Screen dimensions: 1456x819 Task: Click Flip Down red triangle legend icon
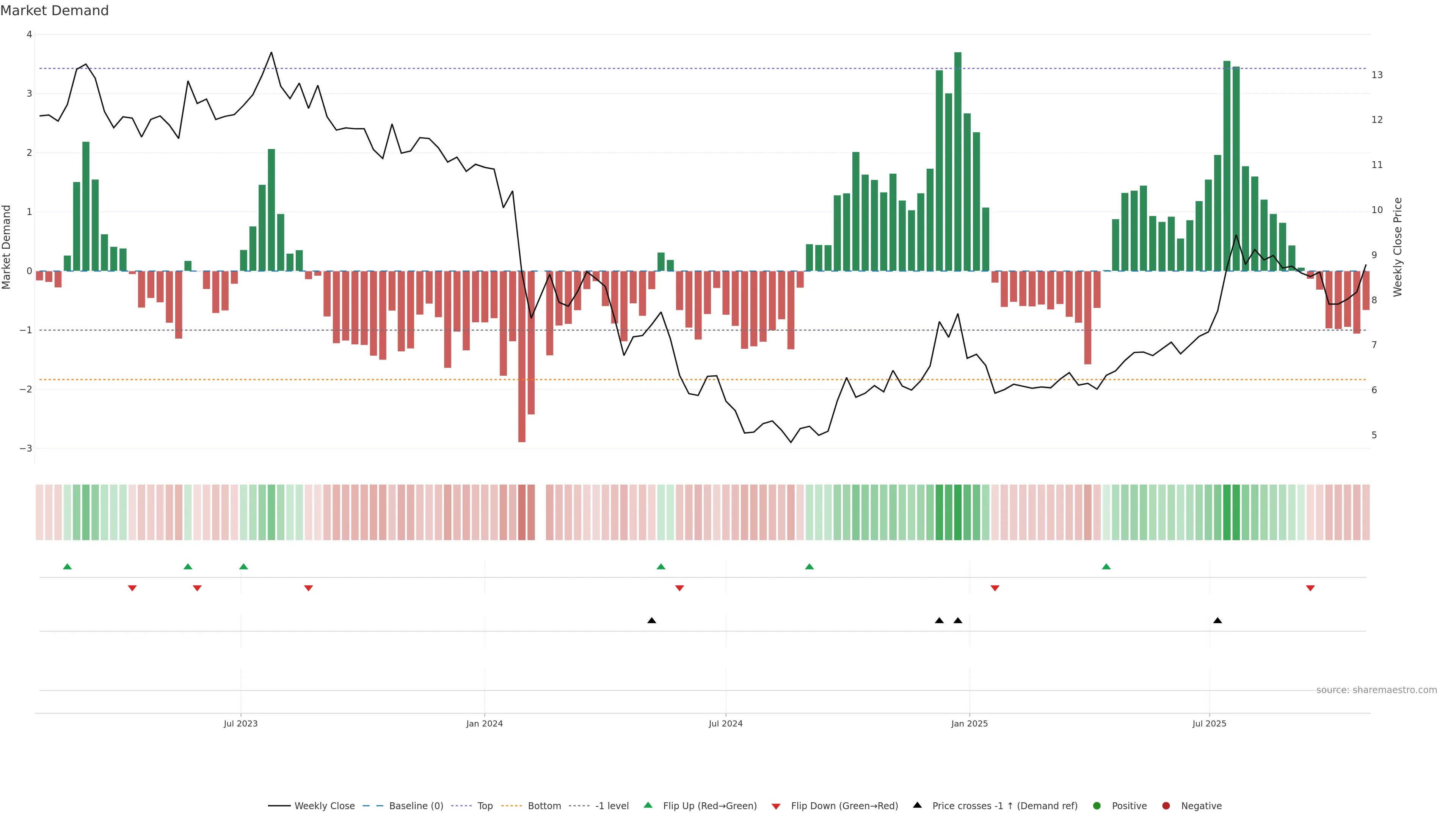point(776,806)
